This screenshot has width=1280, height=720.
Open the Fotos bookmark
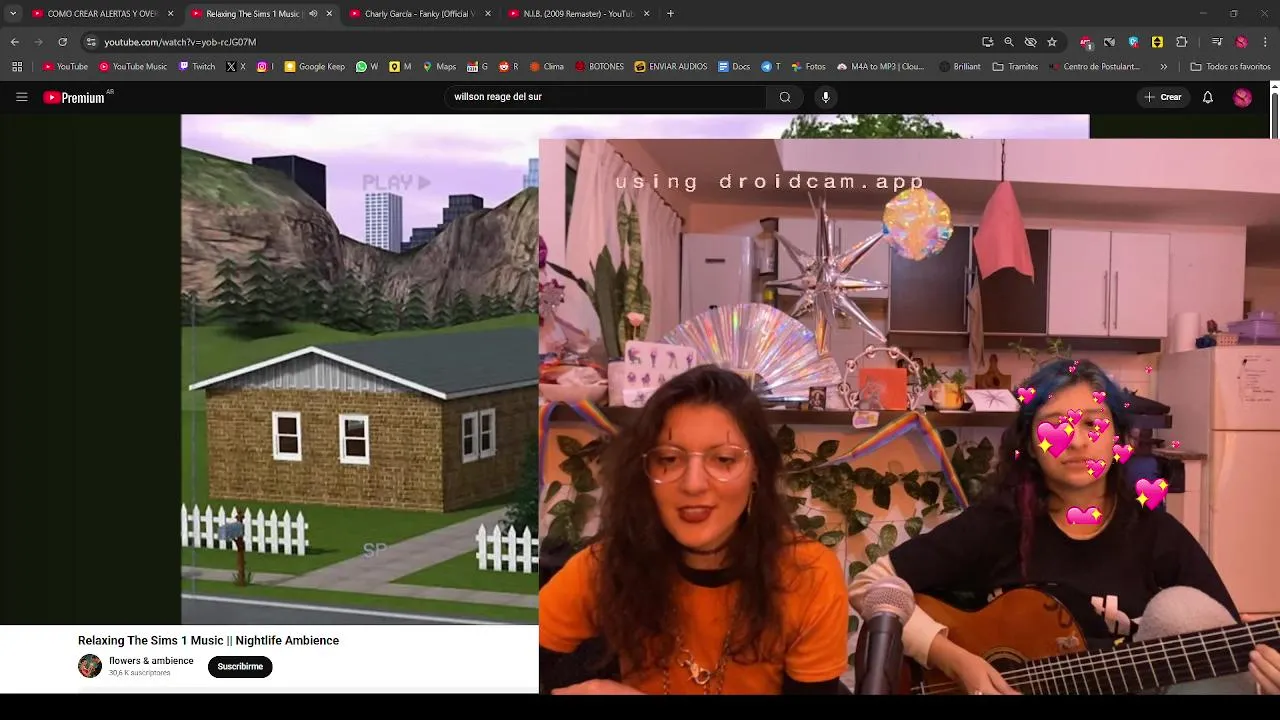tap(808, 67)
